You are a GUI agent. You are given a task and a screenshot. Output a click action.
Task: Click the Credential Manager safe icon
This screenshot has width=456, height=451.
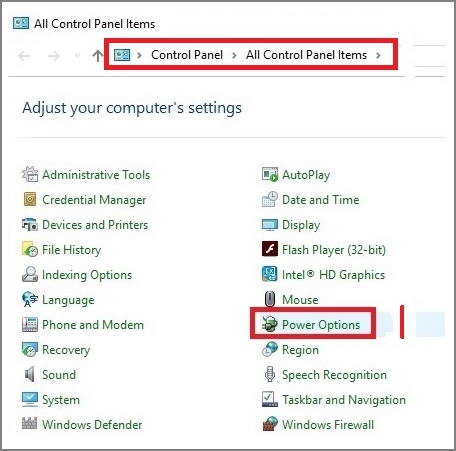30,199
